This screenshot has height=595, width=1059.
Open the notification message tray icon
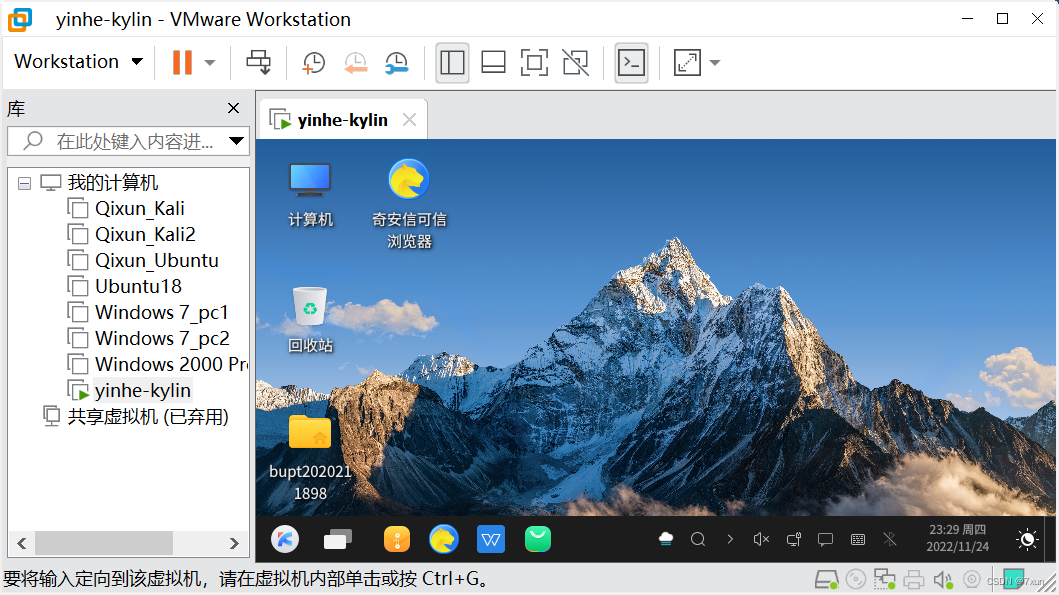825,539
